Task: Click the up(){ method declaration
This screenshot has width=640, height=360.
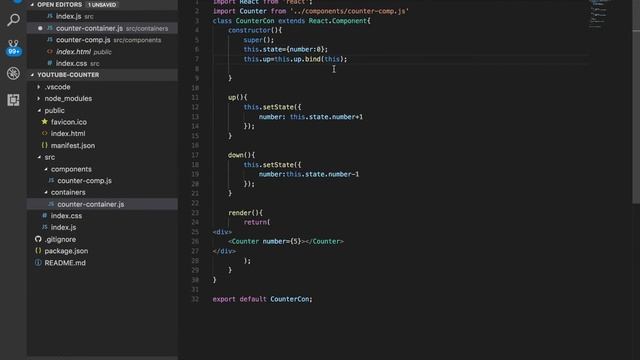Action: coord(238,98)
